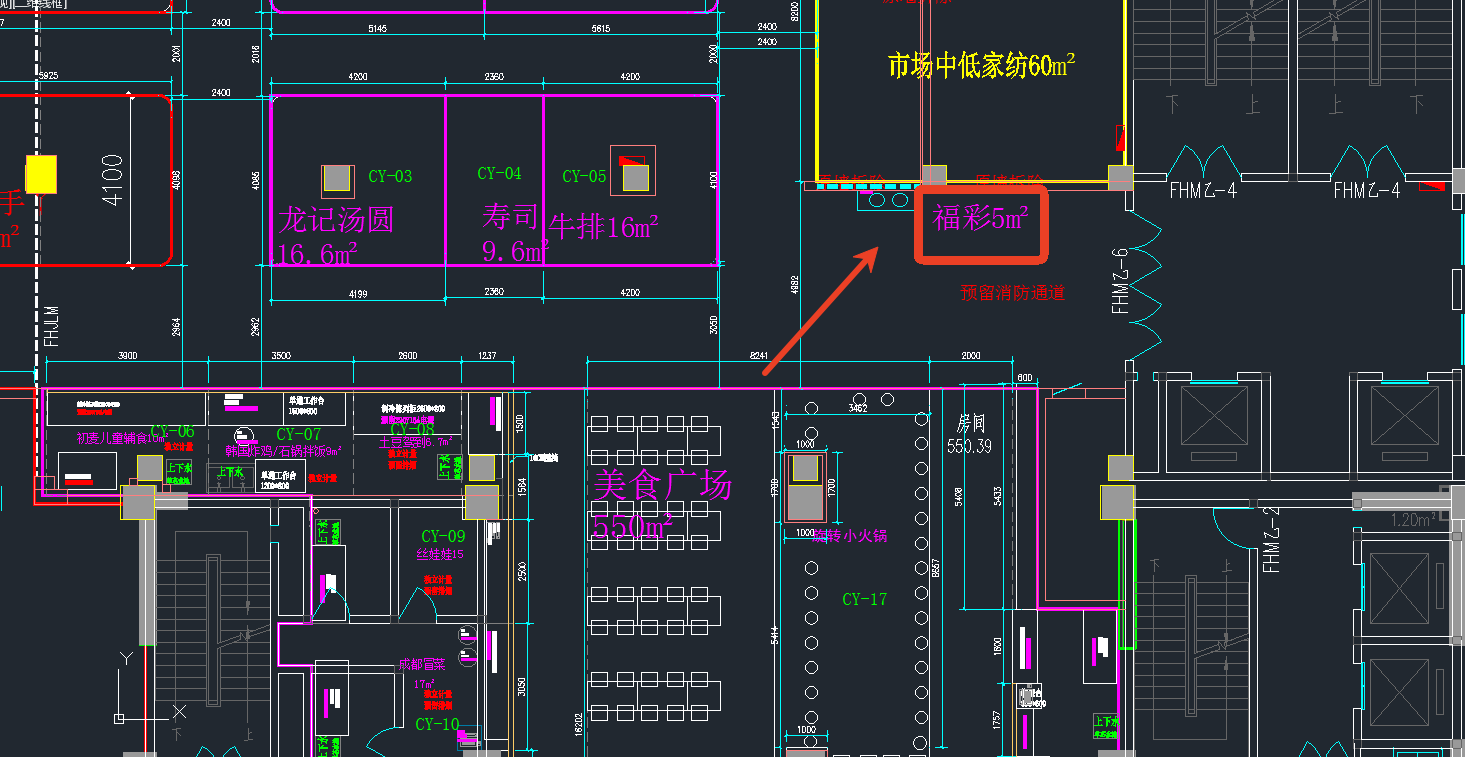Click the CY-05 stall label
1465x757 pixels.
(584, 177)
